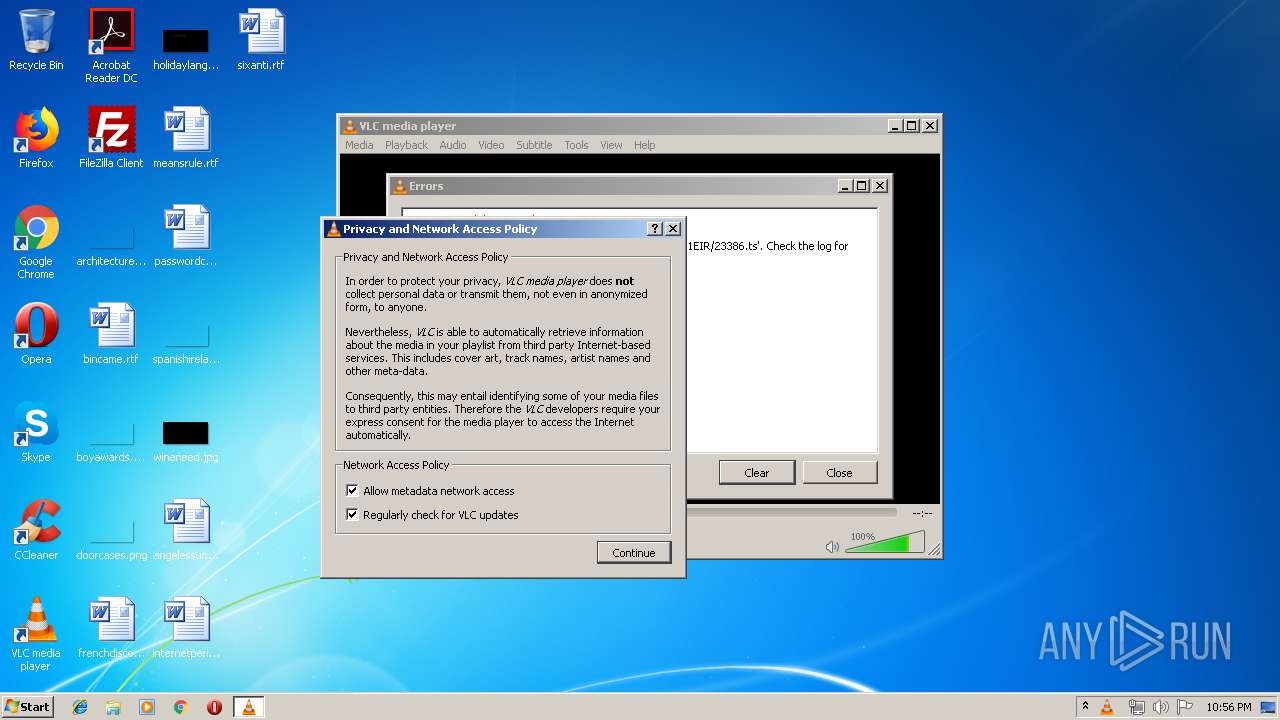Viewport: 1280px width, 720px height.
Task: Open the Firefox desktop shortcut
Action: pos(36,138)
